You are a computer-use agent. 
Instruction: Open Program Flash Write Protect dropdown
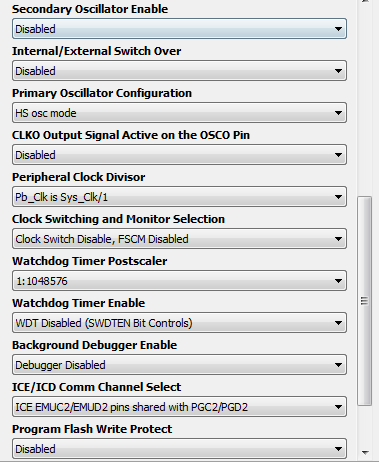coord(179,449)
